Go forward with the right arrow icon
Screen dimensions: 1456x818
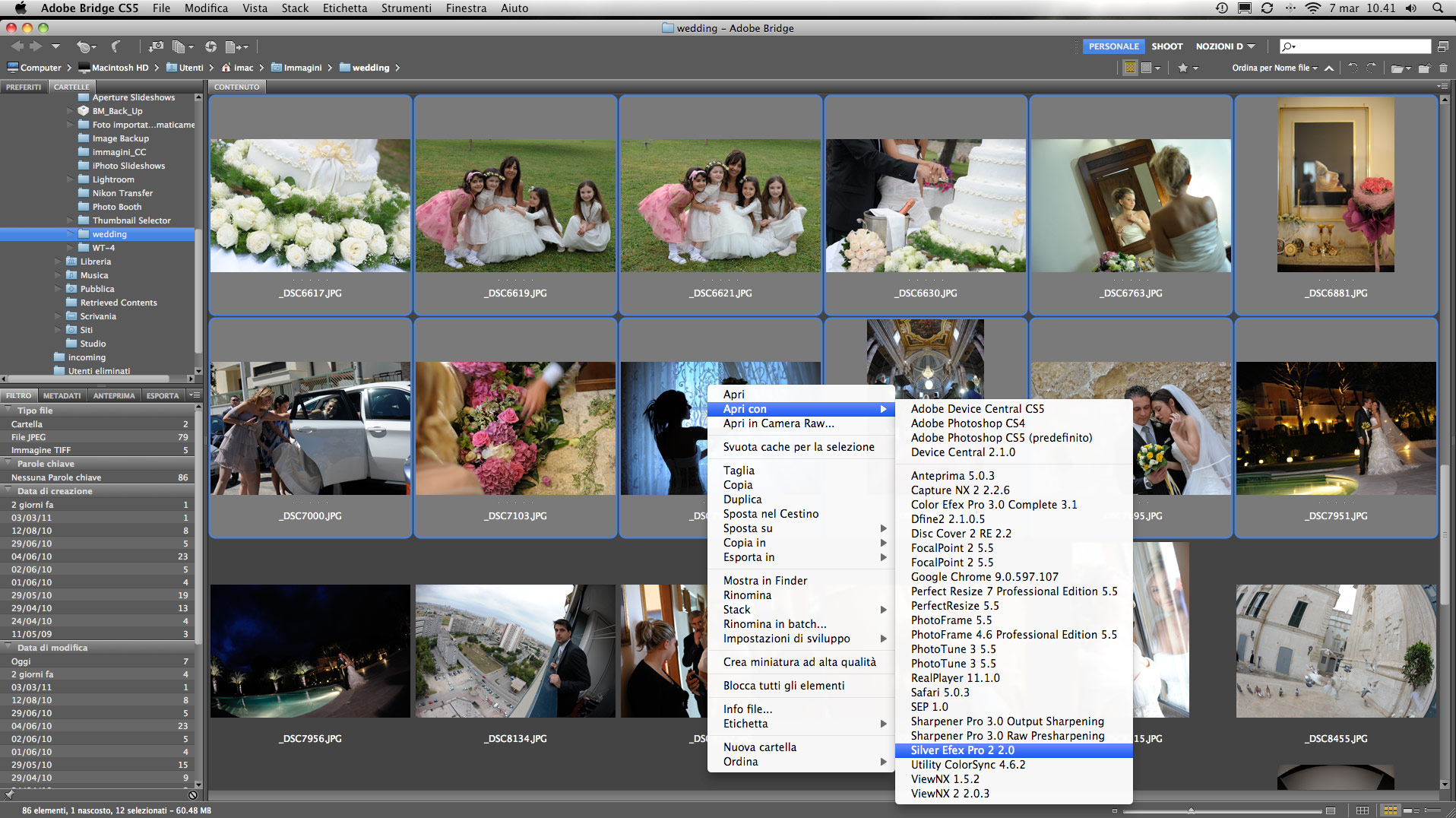[x=36, y=46]
